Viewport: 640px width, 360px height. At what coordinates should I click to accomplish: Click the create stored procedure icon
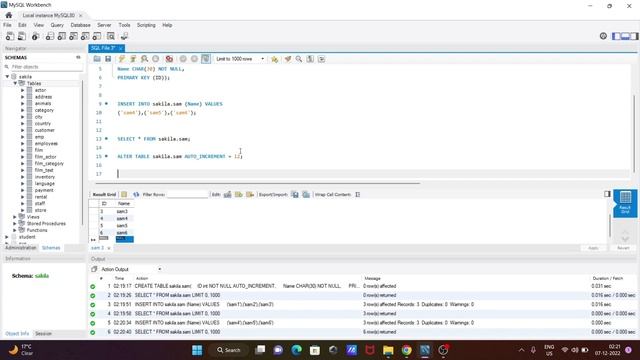tap(85, 36)
